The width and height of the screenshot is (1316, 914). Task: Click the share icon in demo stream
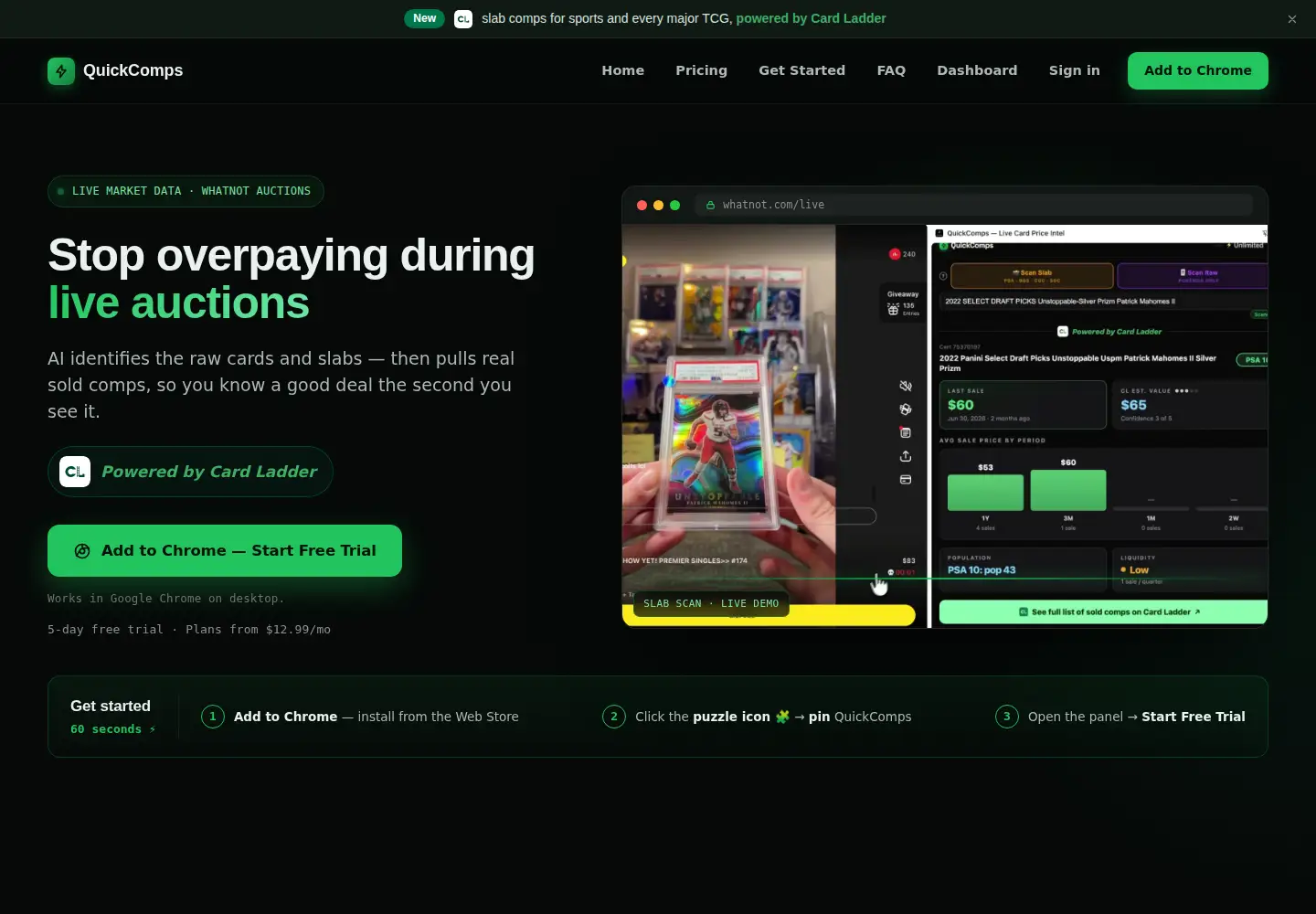[906, 456]
